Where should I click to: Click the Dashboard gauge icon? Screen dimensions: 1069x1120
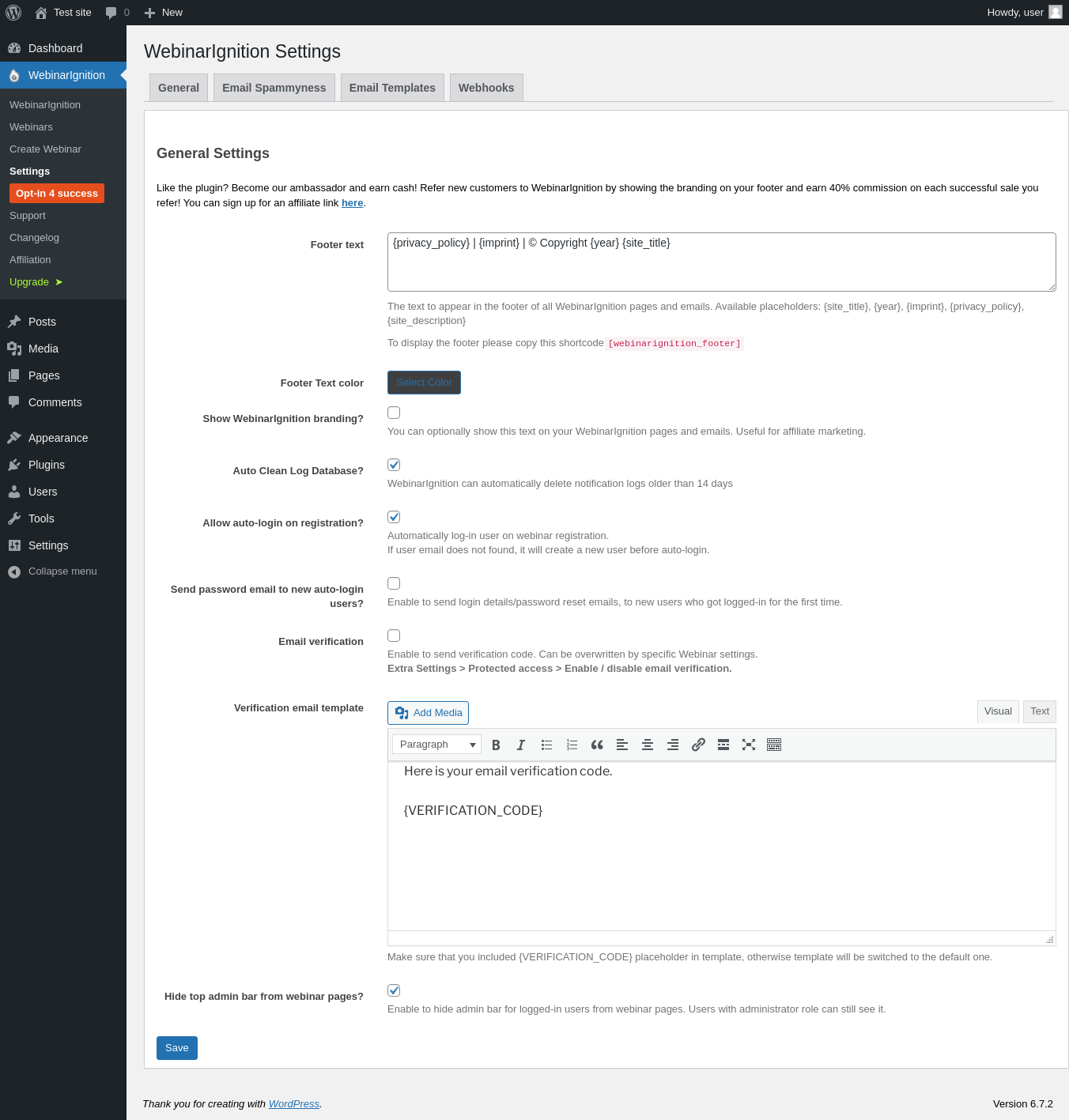pyautogui.click(x=14, y=48)
